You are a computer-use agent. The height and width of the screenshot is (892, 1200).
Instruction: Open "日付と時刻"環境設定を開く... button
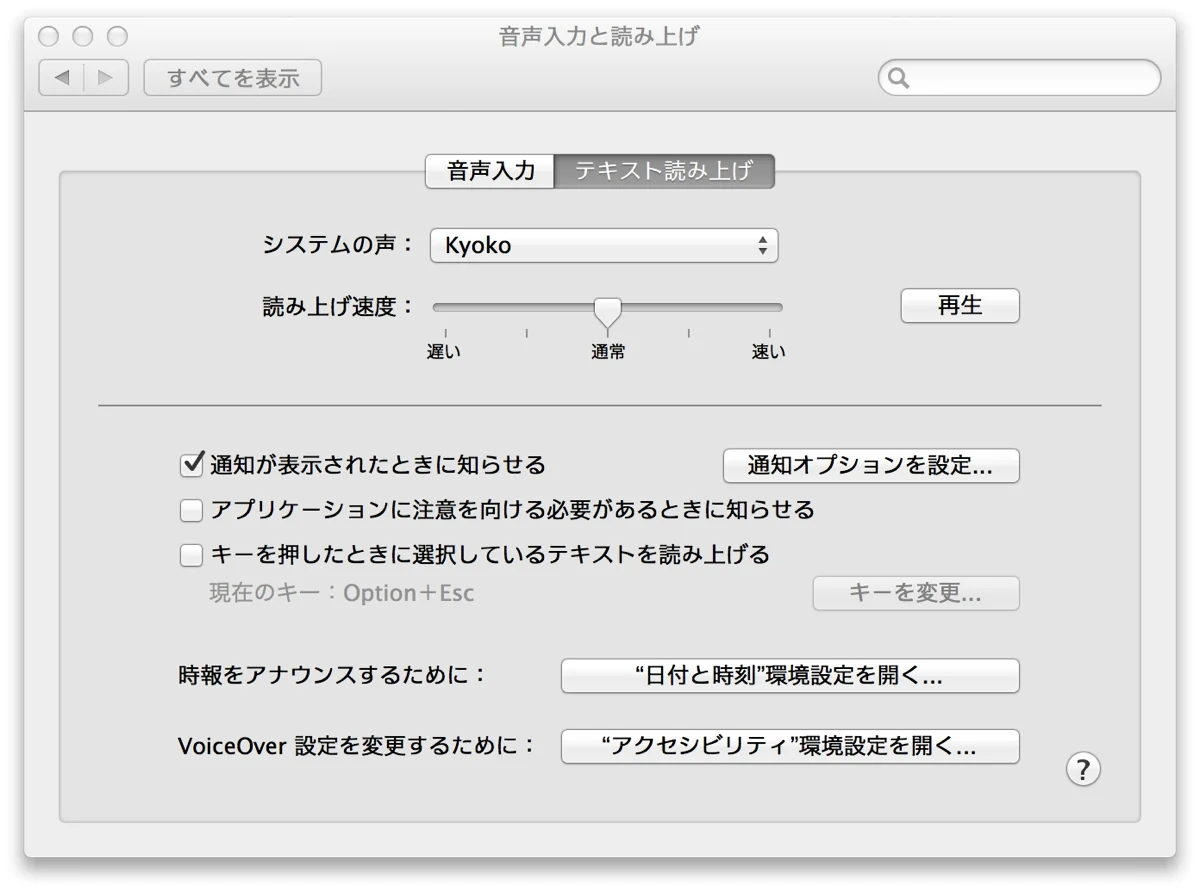click(x=790, y=676)
